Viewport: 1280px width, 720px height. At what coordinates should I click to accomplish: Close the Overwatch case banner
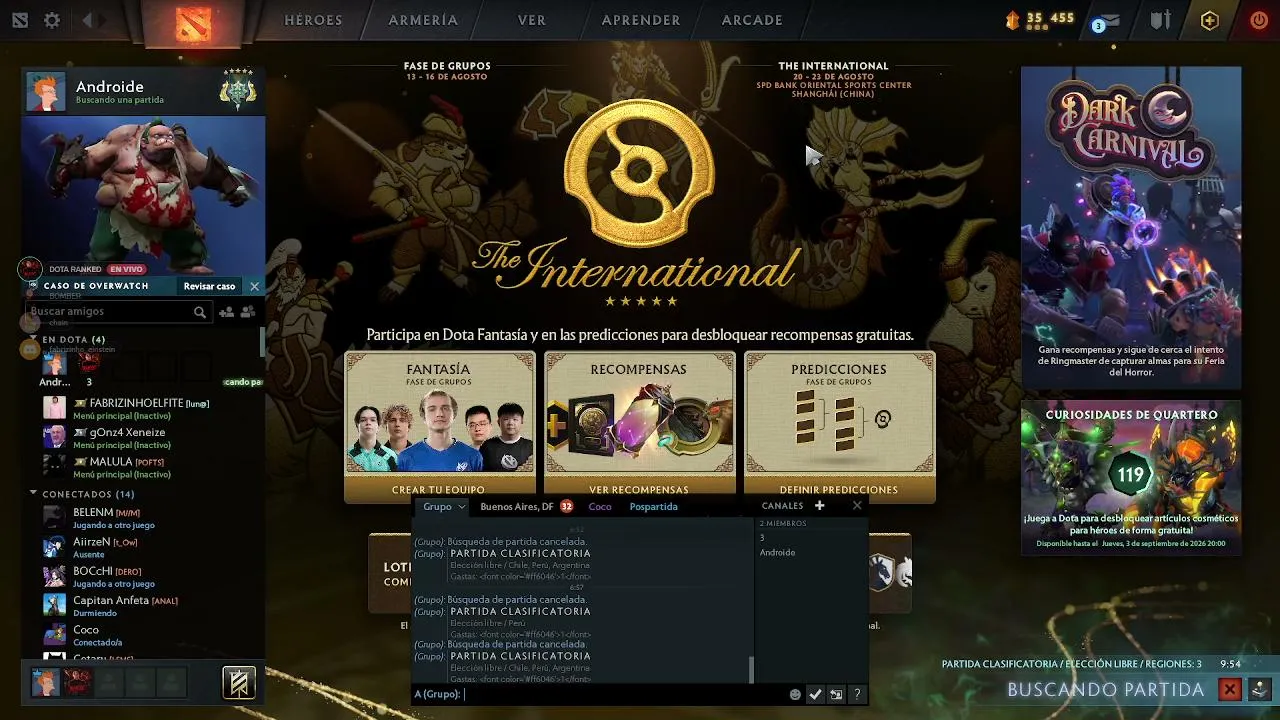(x=254, y=286)
